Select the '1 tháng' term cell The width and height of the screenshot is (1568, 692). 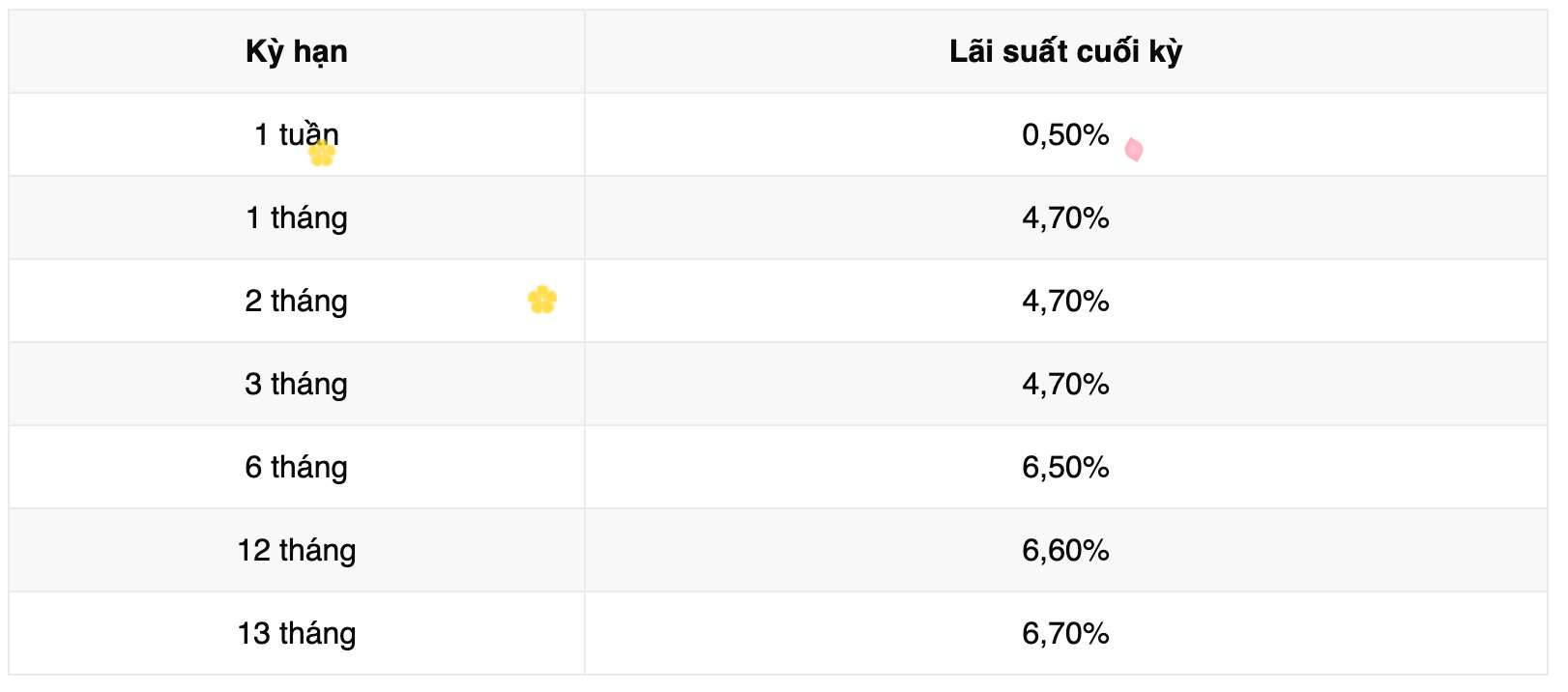(296, 217)
